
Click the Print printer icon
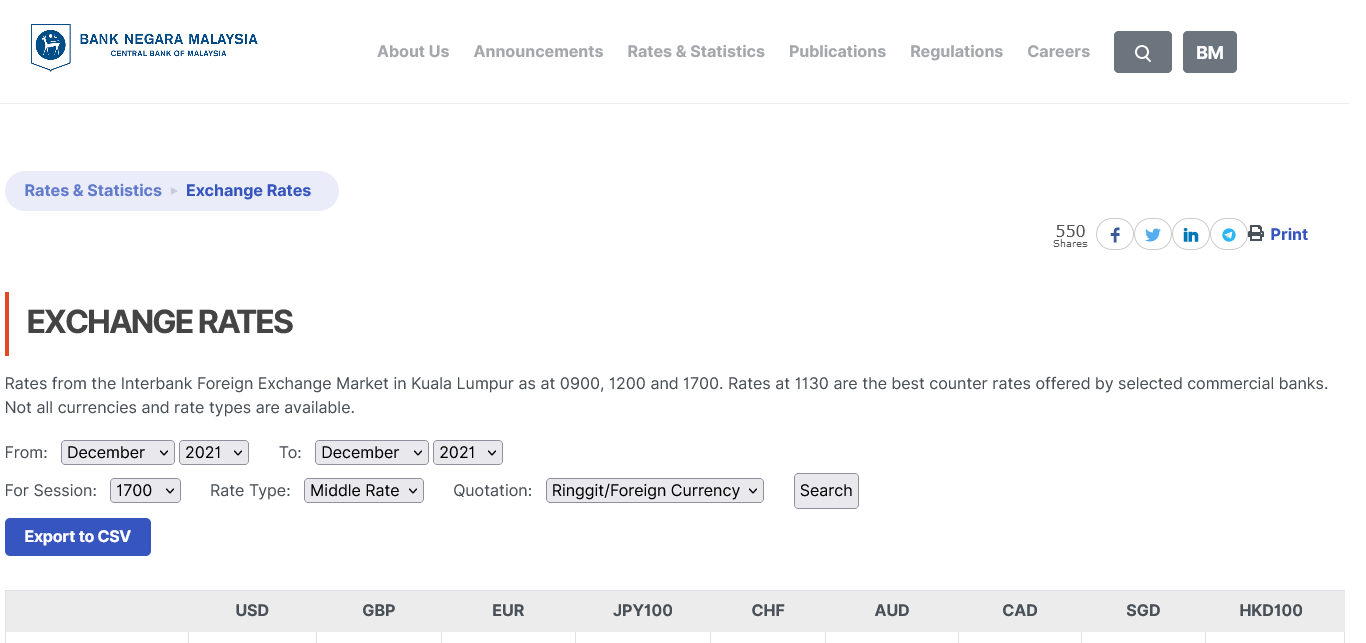click(x=1256, y=234)
